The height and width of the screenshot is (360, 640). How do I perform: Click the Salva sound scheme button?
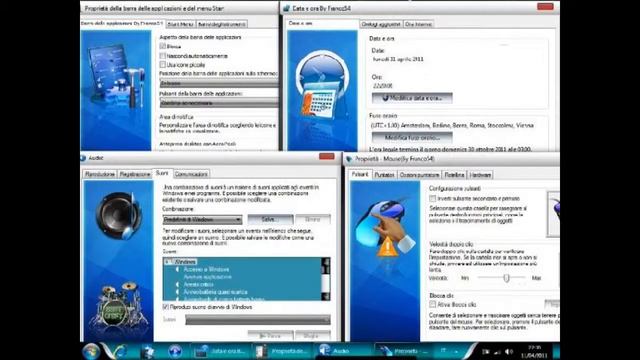pyautogui.click(x=270, y=220)
